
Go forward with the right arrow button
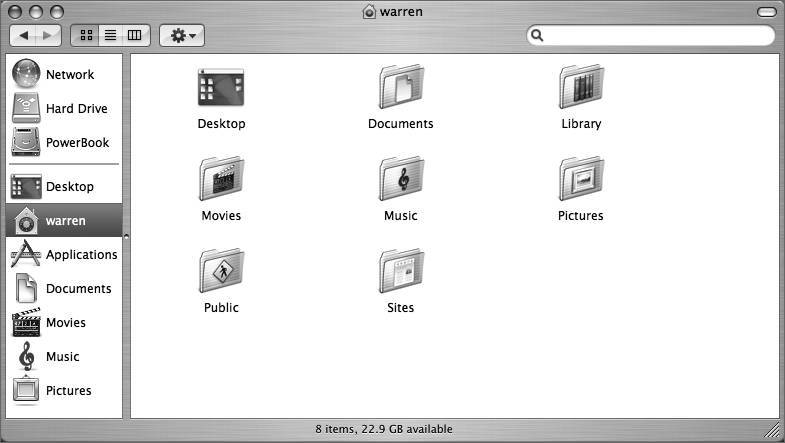(48, 36)
